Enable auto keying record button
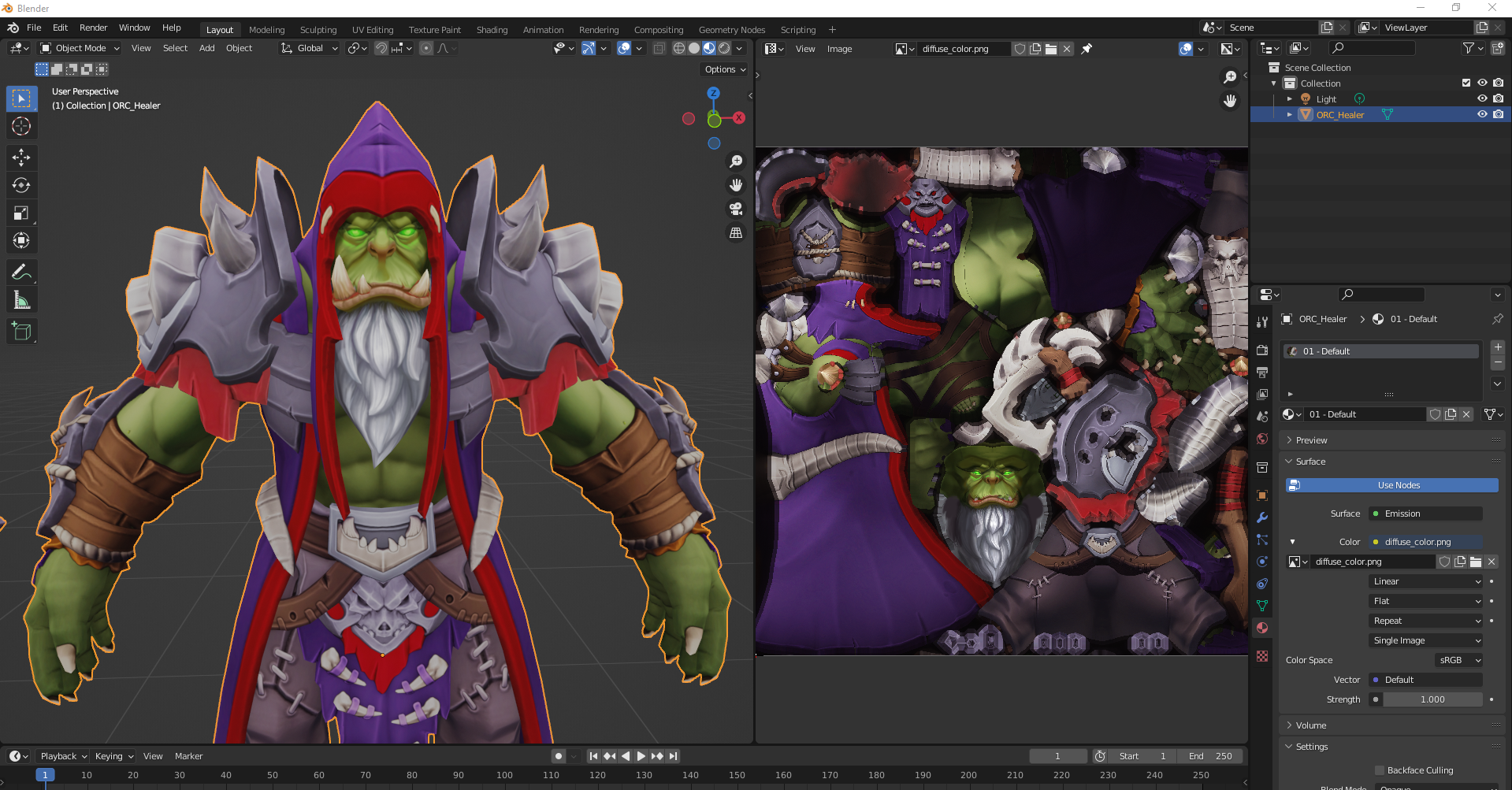This screenshot has height=790, width=1512. 559,756
